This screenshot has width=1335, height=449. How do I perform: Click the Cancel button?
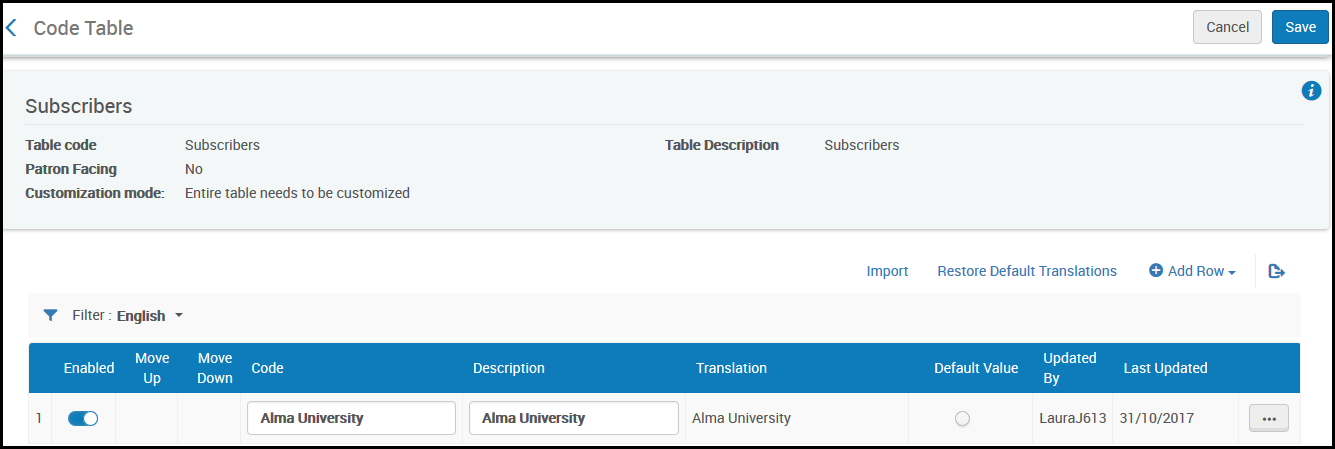tap(1227, 27)
